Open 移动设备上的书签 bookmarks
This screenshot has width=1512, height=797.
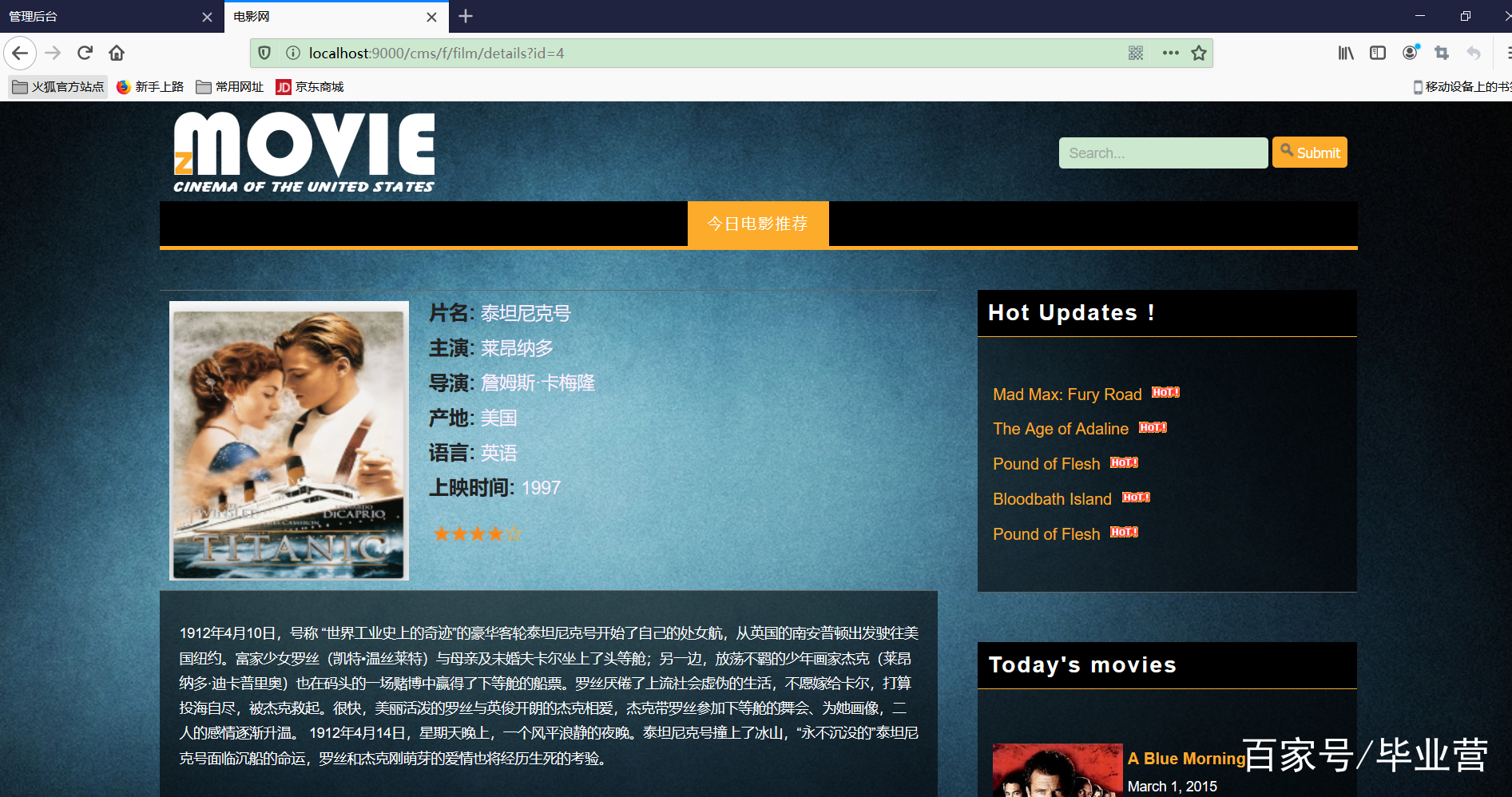1462,87
